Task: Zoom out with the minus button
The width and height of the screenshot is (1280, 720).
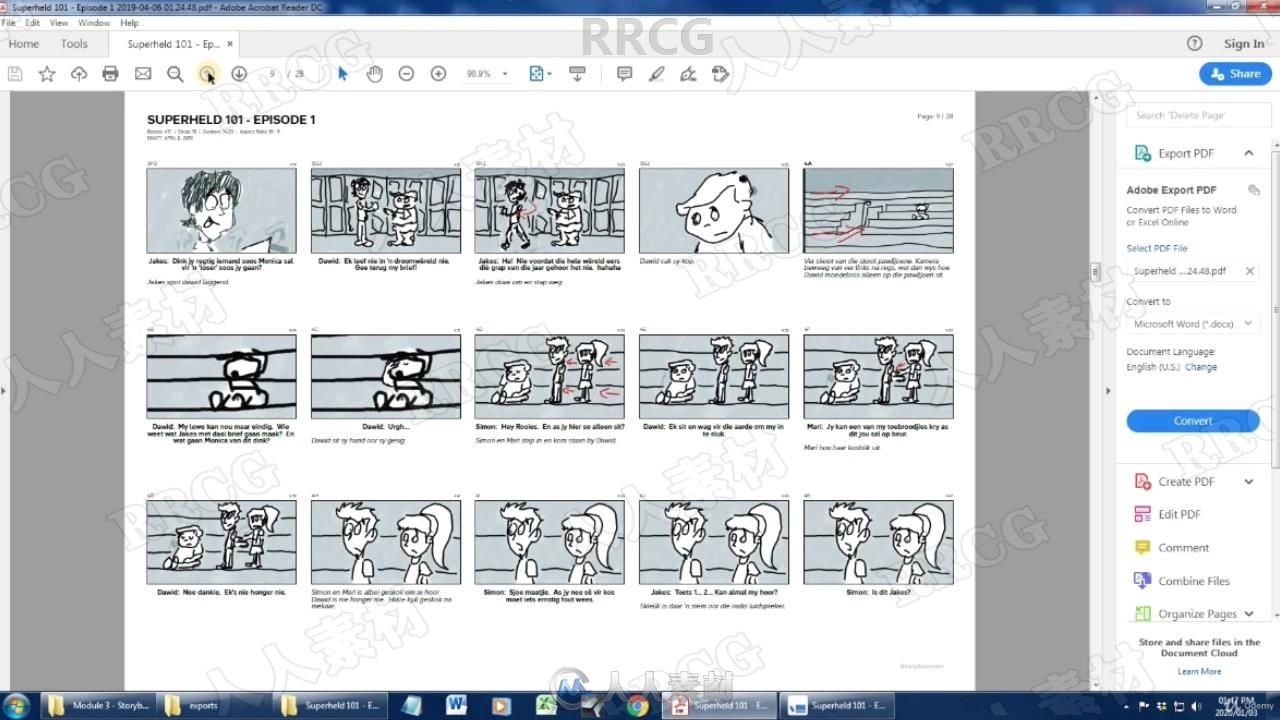Action: [406, 74]
